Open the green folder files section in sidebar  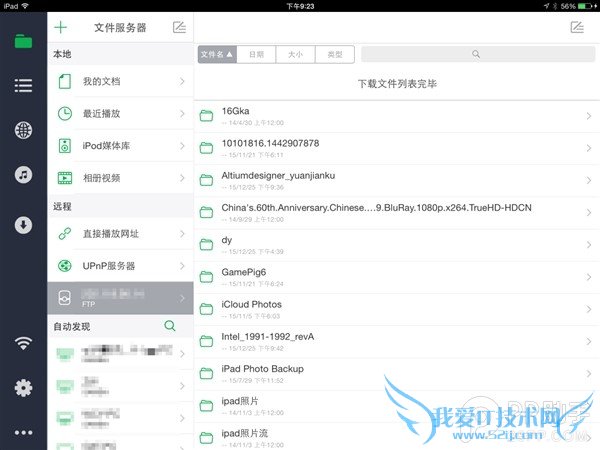coord(23,41)
